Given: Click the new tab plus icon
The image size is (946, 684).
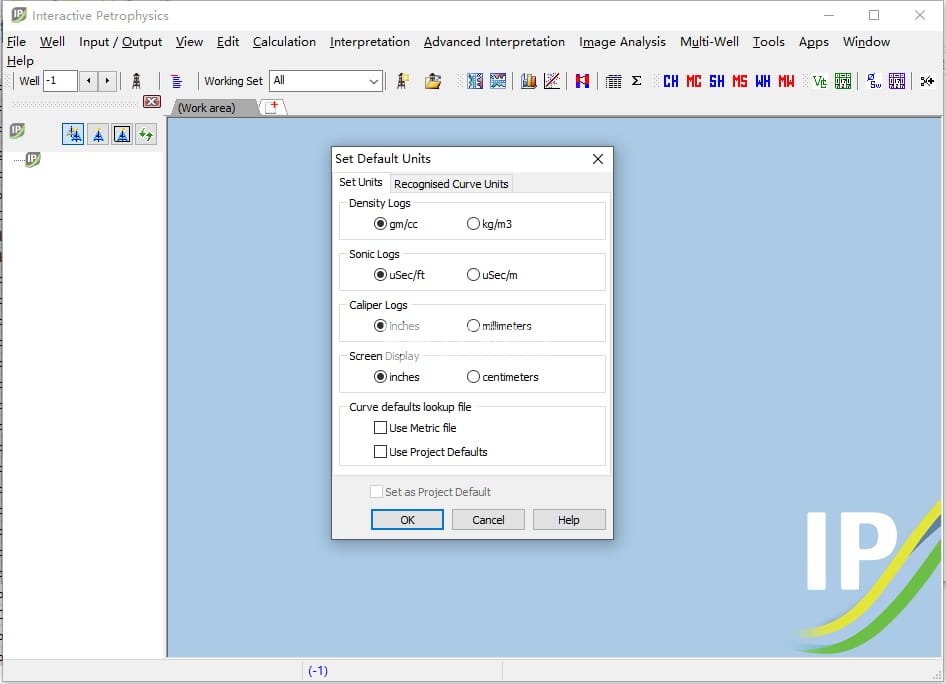Looking at the screenshot, I should point(273,107).
